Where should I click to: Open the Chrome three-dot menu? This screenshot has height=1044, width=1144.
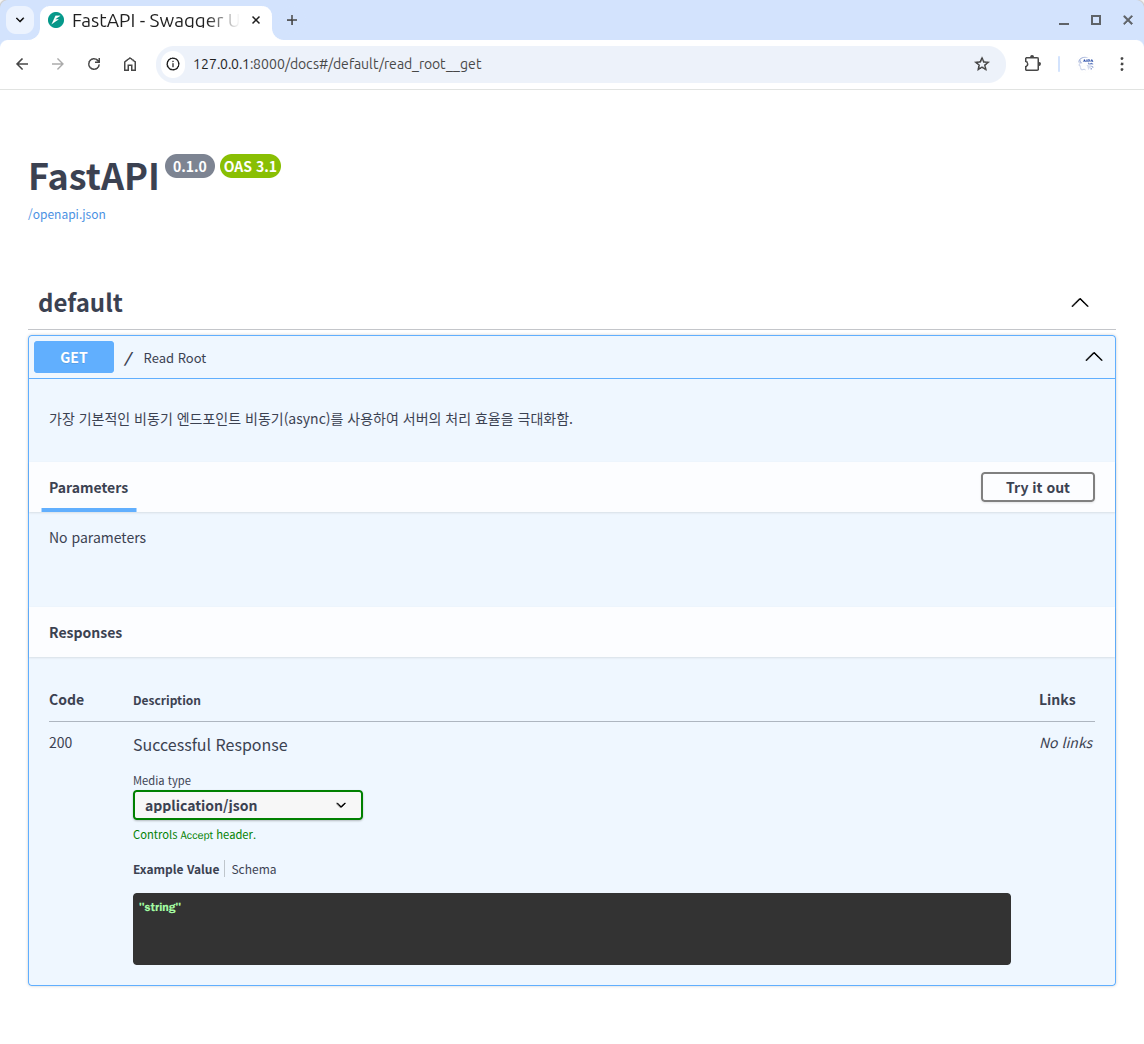(1121, 64)
